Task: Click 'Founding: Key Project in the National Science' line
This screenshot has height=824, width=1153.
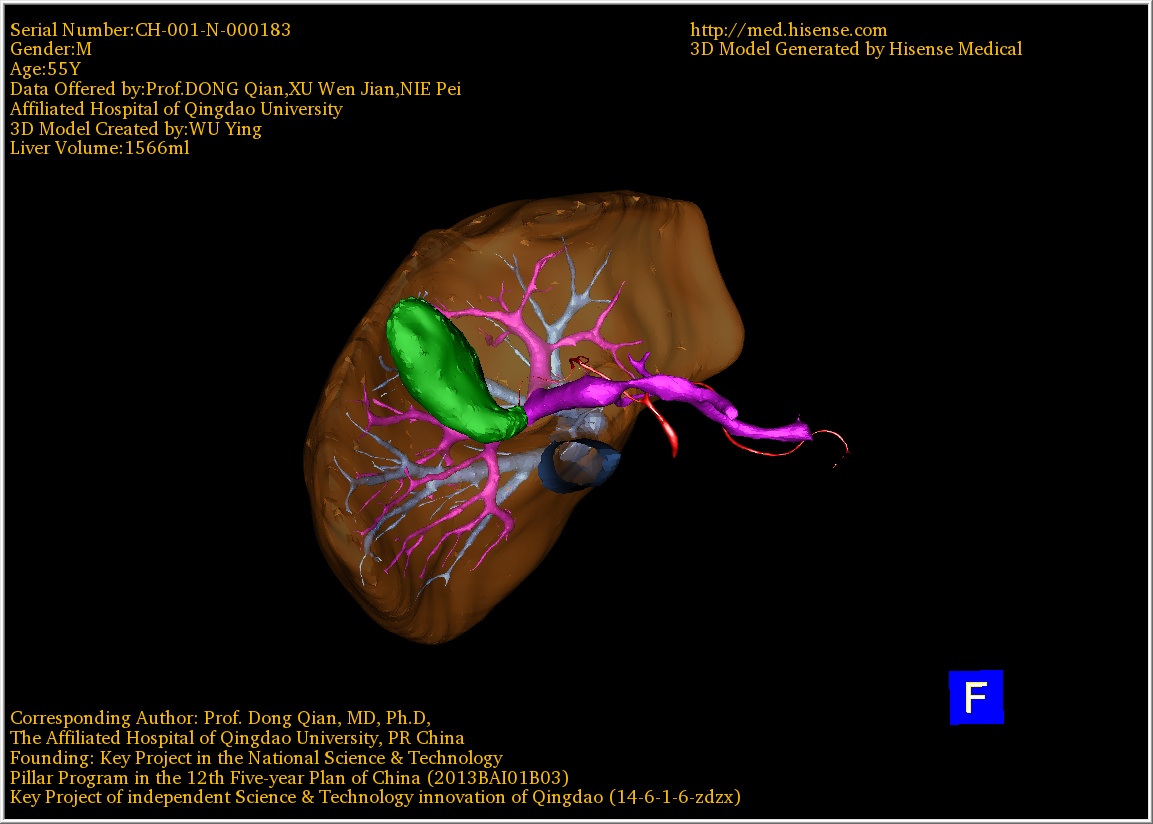Action: tap(256, 758)
